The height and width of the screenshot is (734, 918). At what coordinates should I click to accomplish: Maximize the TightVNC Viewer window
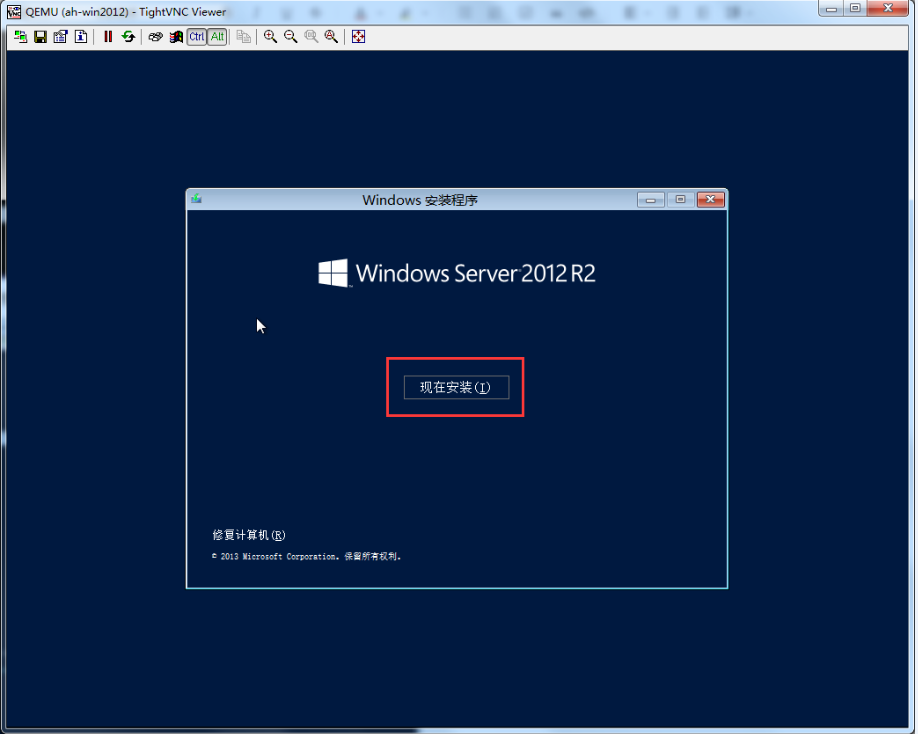[855, 9]
